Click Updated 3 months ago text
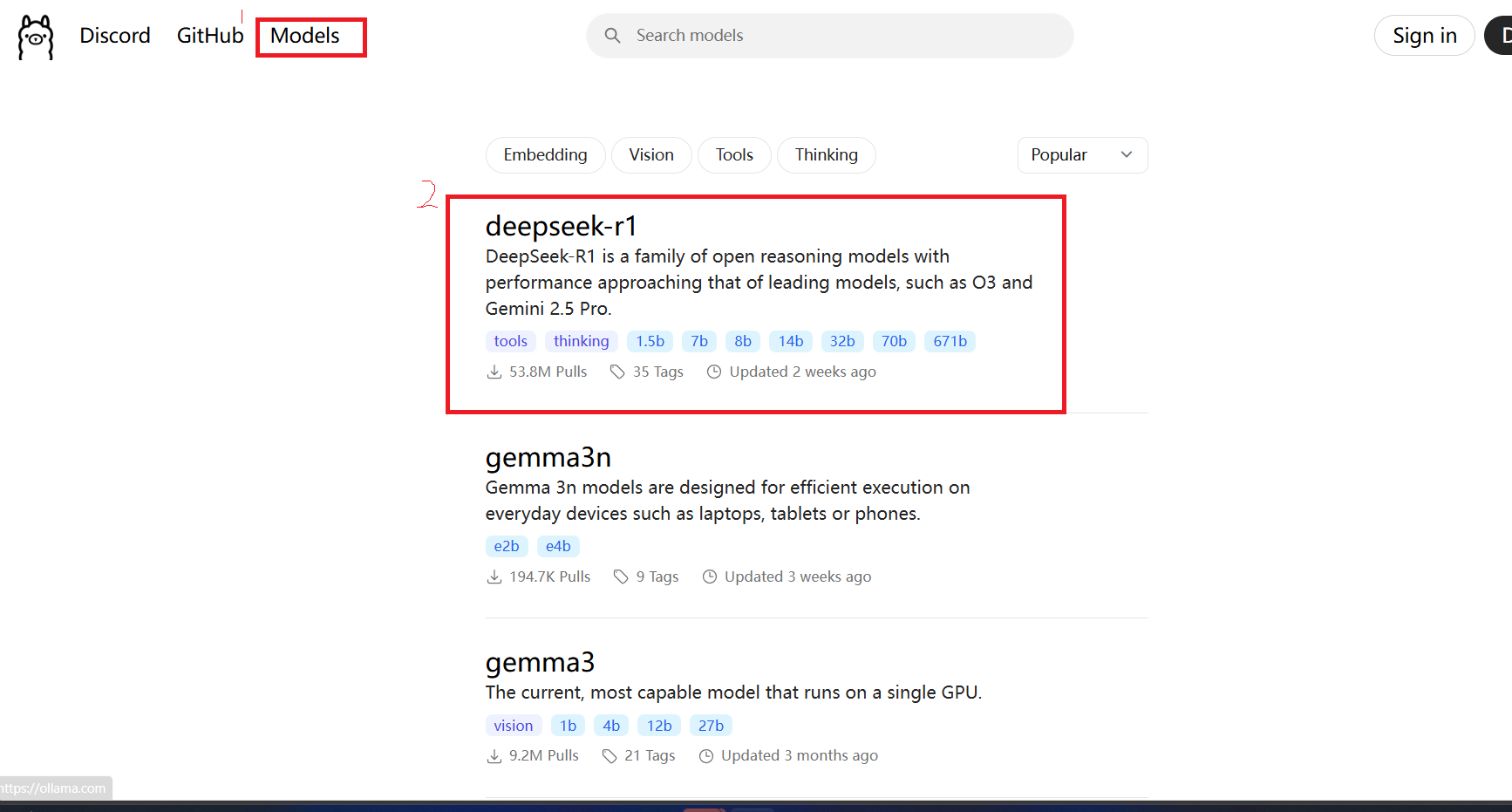The height and width of the screenshot is (812, 1512). (800, 755)
